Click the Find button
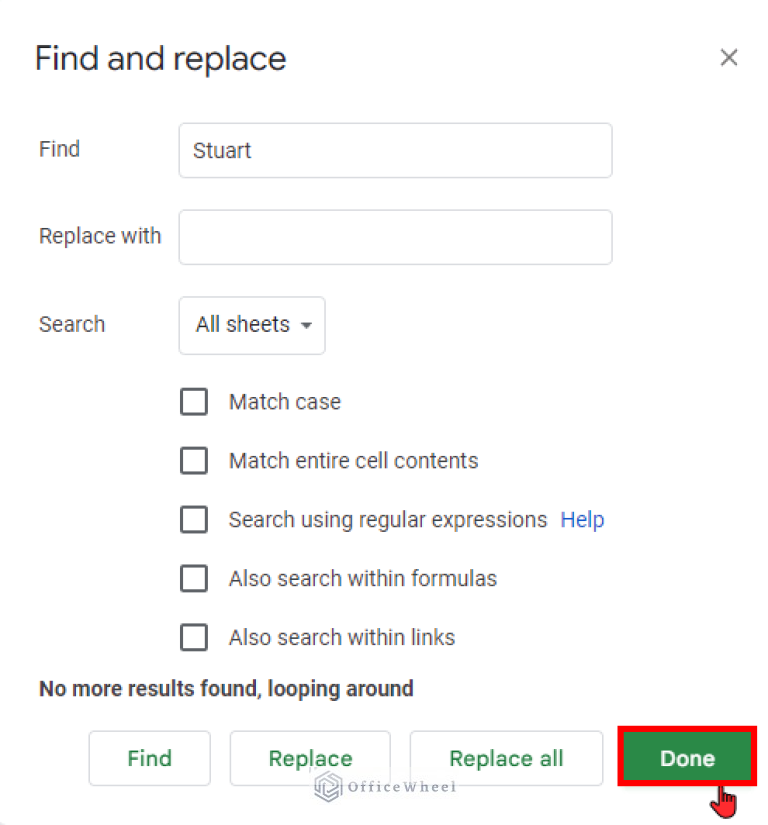The image size is (768, 825). pos(149,758)
